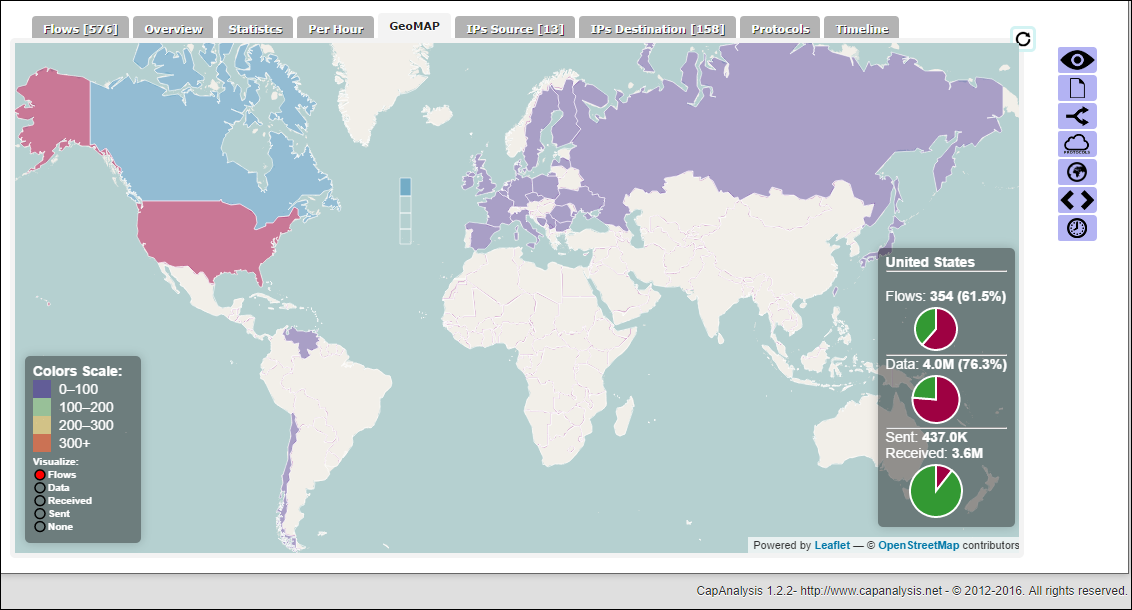The width and height of the screenshot is (1132, 610).
Task: Click the angle brackets icon
Action: point(1077,200)
